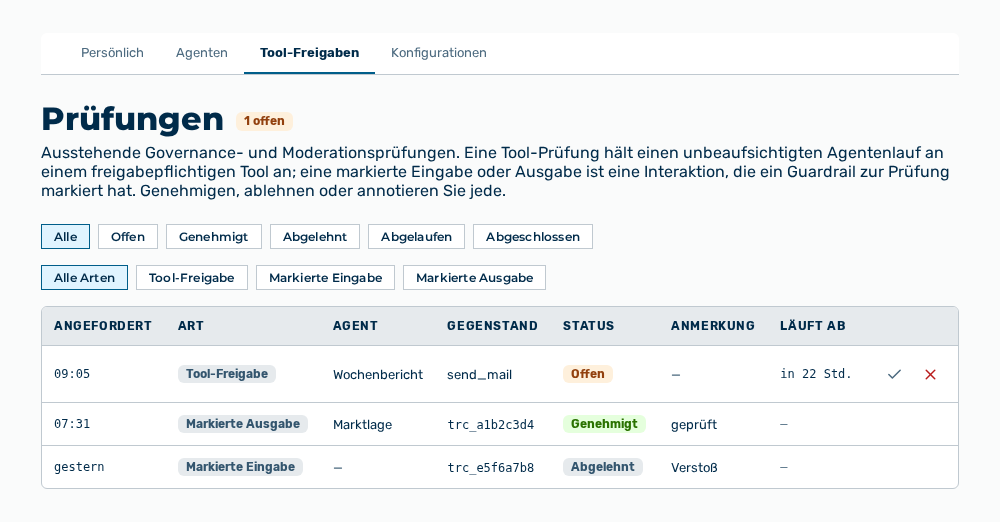Click the 'Verstoß' annotation cell
The height and width of the screenshot is (522, 1000).
(694, 468)
